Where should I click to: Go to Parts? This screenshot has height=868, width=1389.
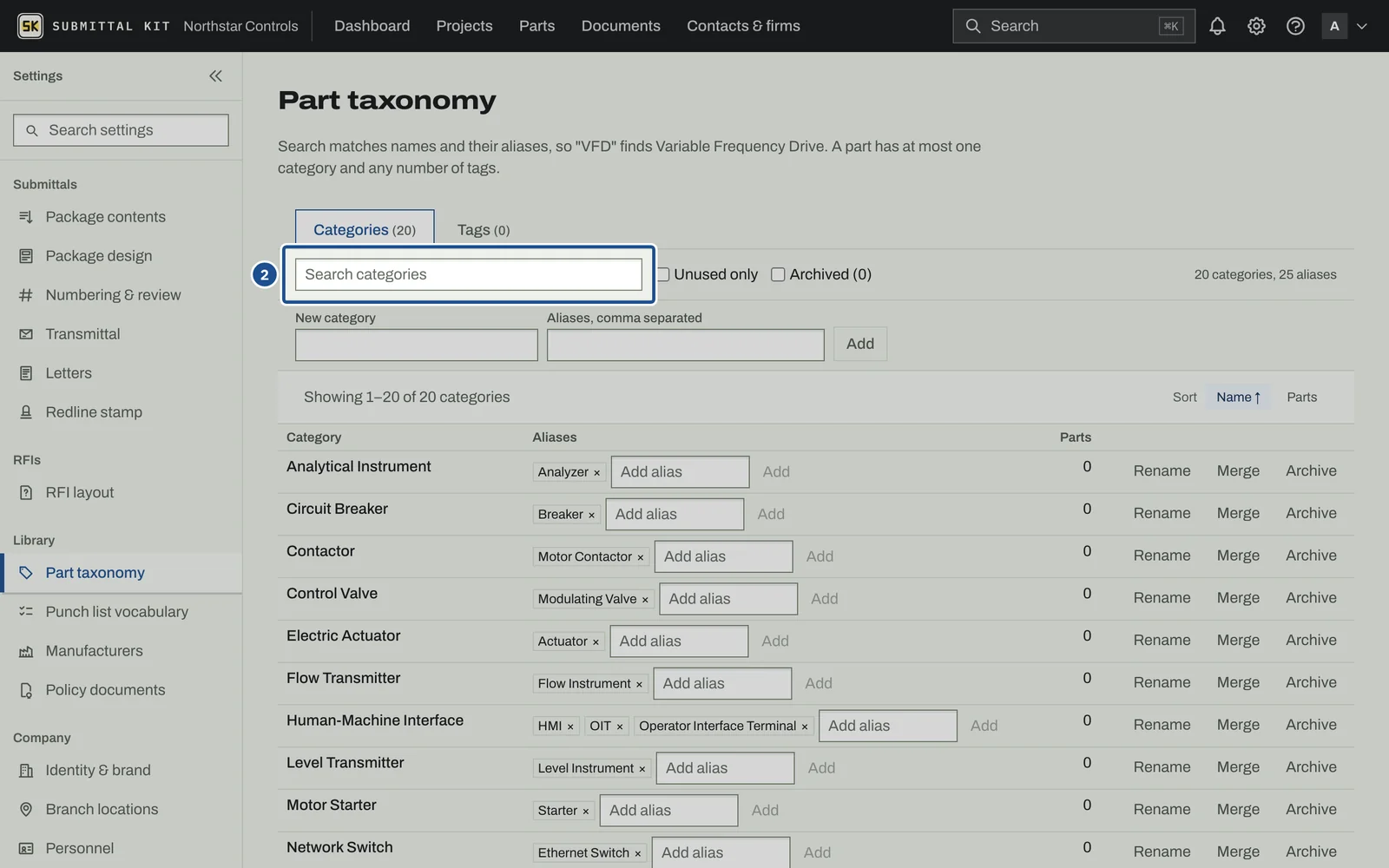(x=537, y=26)
